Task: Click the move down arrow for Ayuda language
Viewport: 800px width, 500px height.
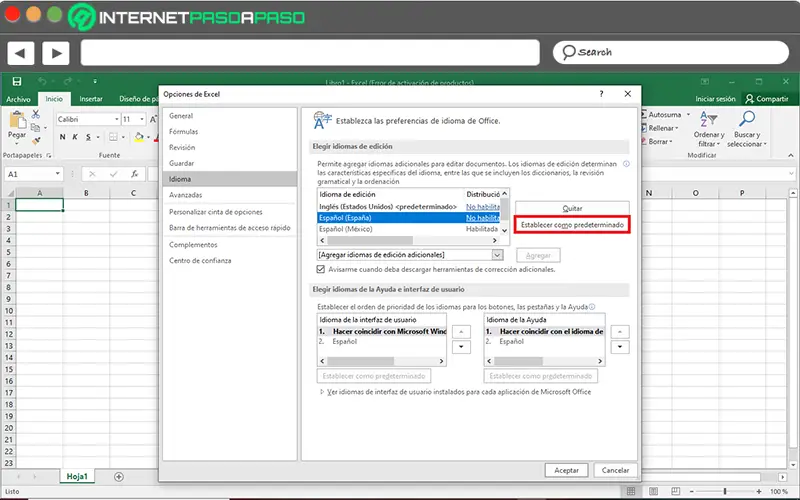Action: tap(620, 347)
